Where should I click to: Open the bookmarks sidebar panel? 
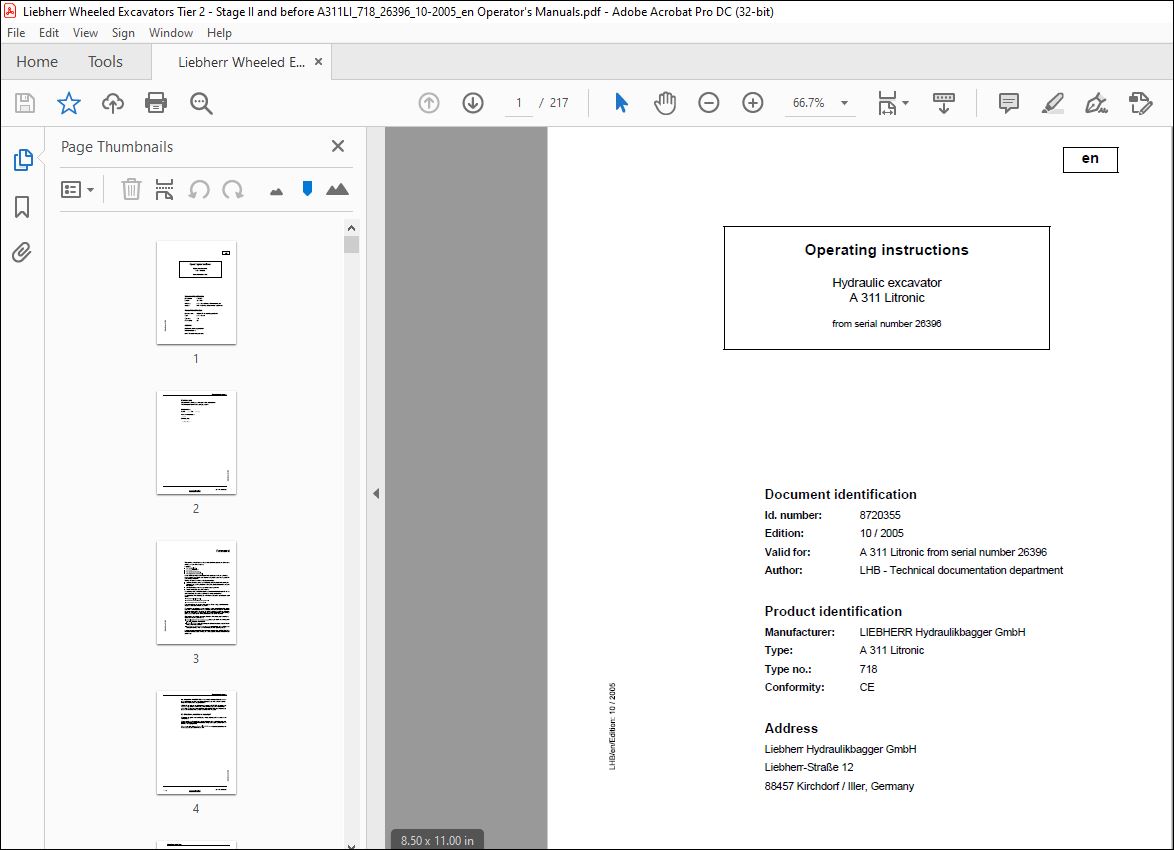pos(22,207)
